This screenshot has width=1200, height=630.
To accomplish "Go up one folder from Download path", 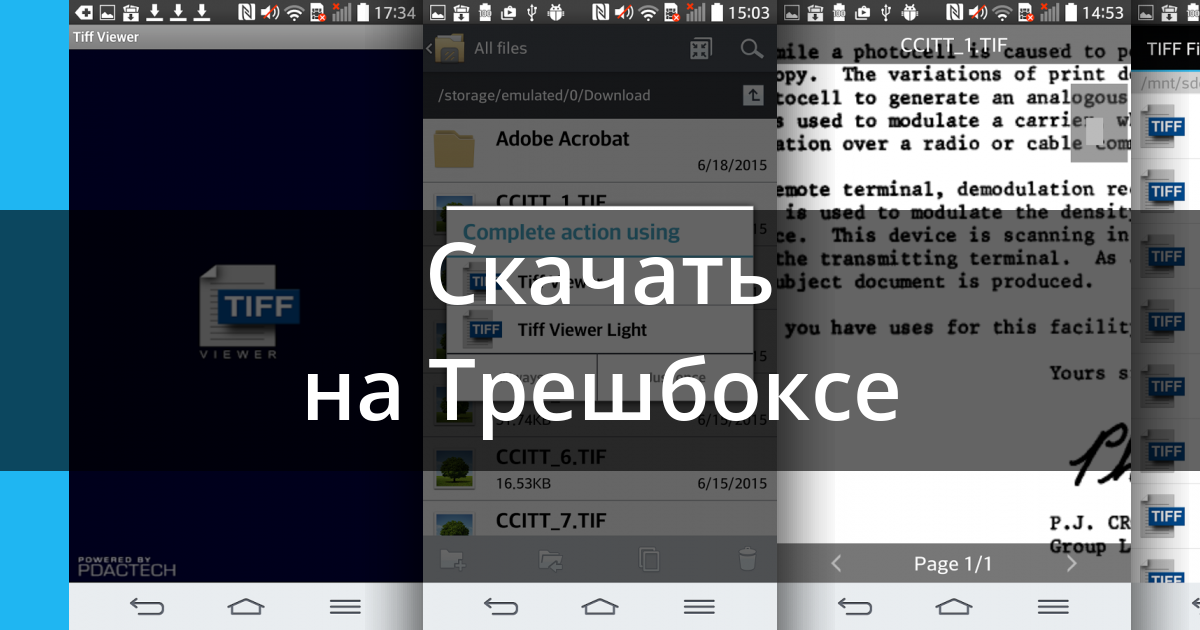I will pyautogui.click(x=753, y=95).
